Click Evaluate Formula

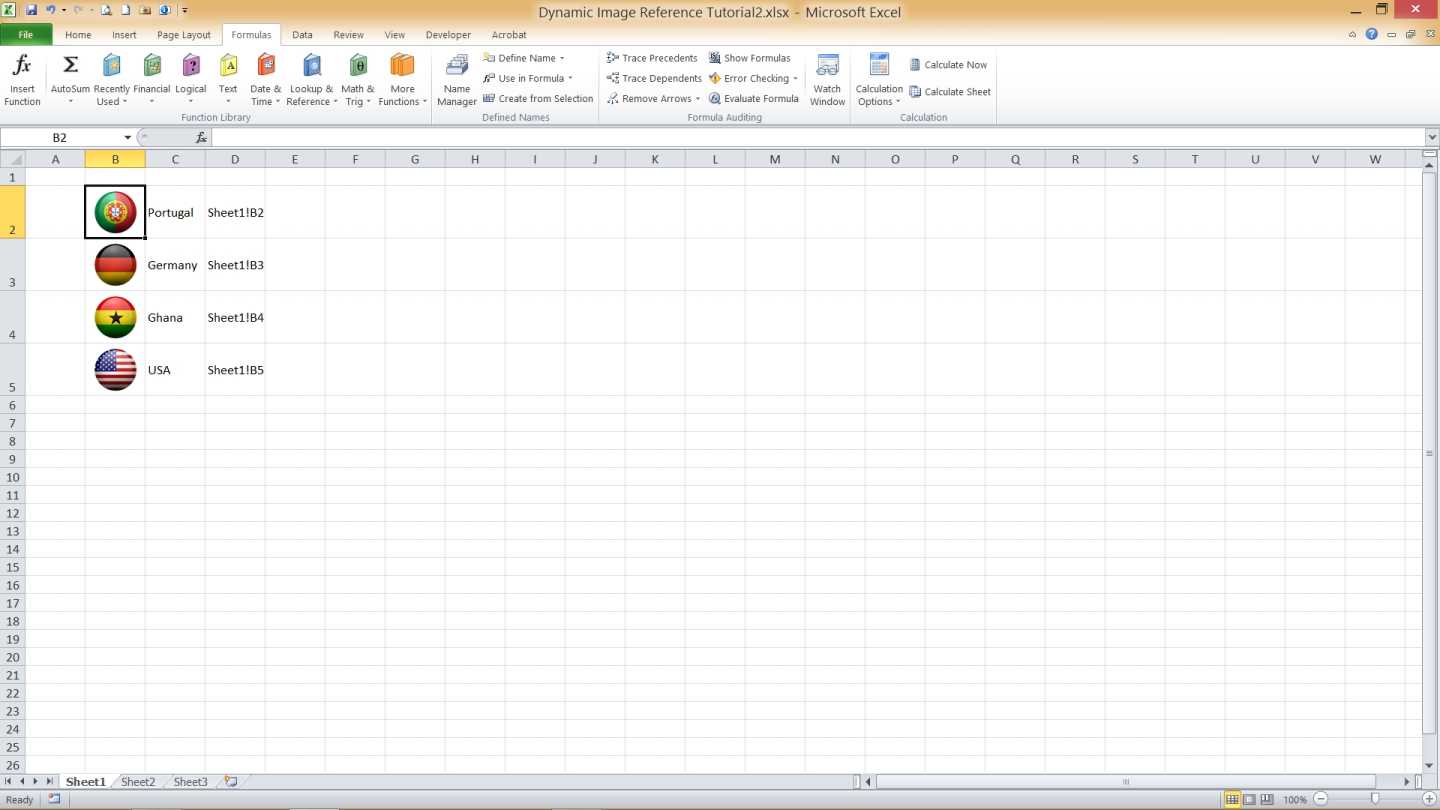[x=753, y=98]
